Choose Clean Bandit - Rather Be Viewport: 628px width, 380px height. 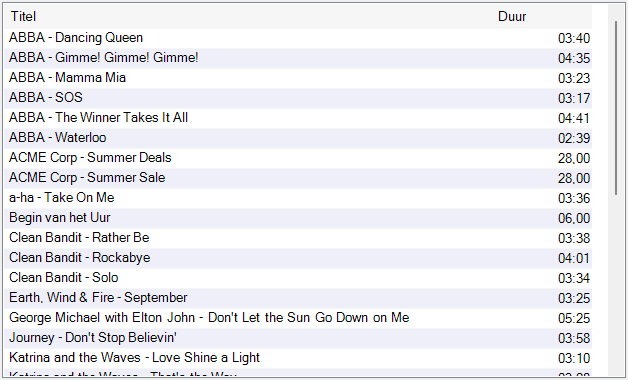click(298, 239)
